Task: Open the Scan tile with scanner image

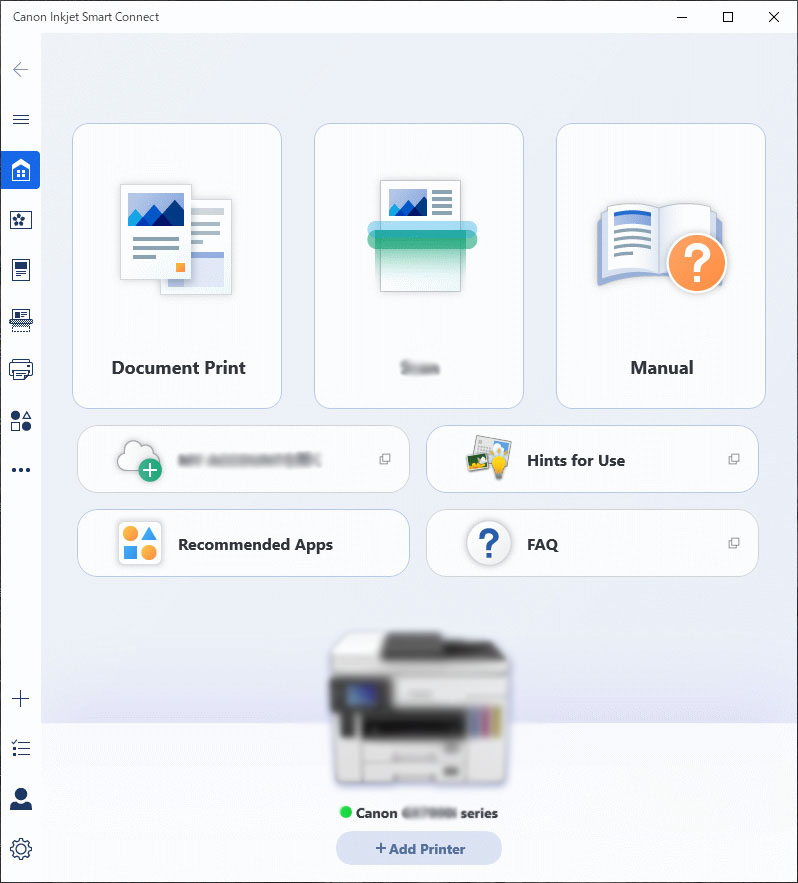Action: [x=418, y=266]
